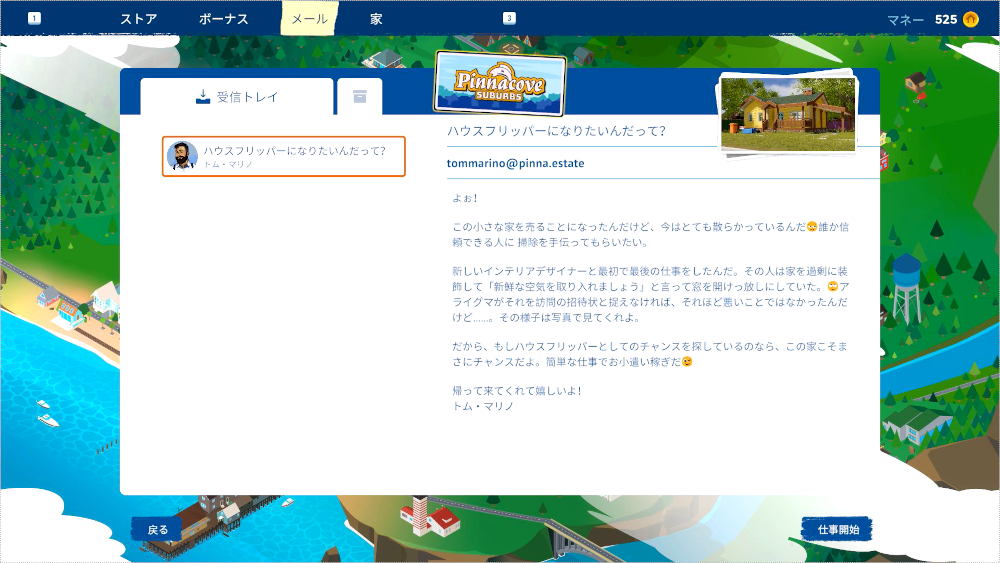Click the money coin icon
The image size is (1000, 563).
pyautogui.click(x=971, y=20)
